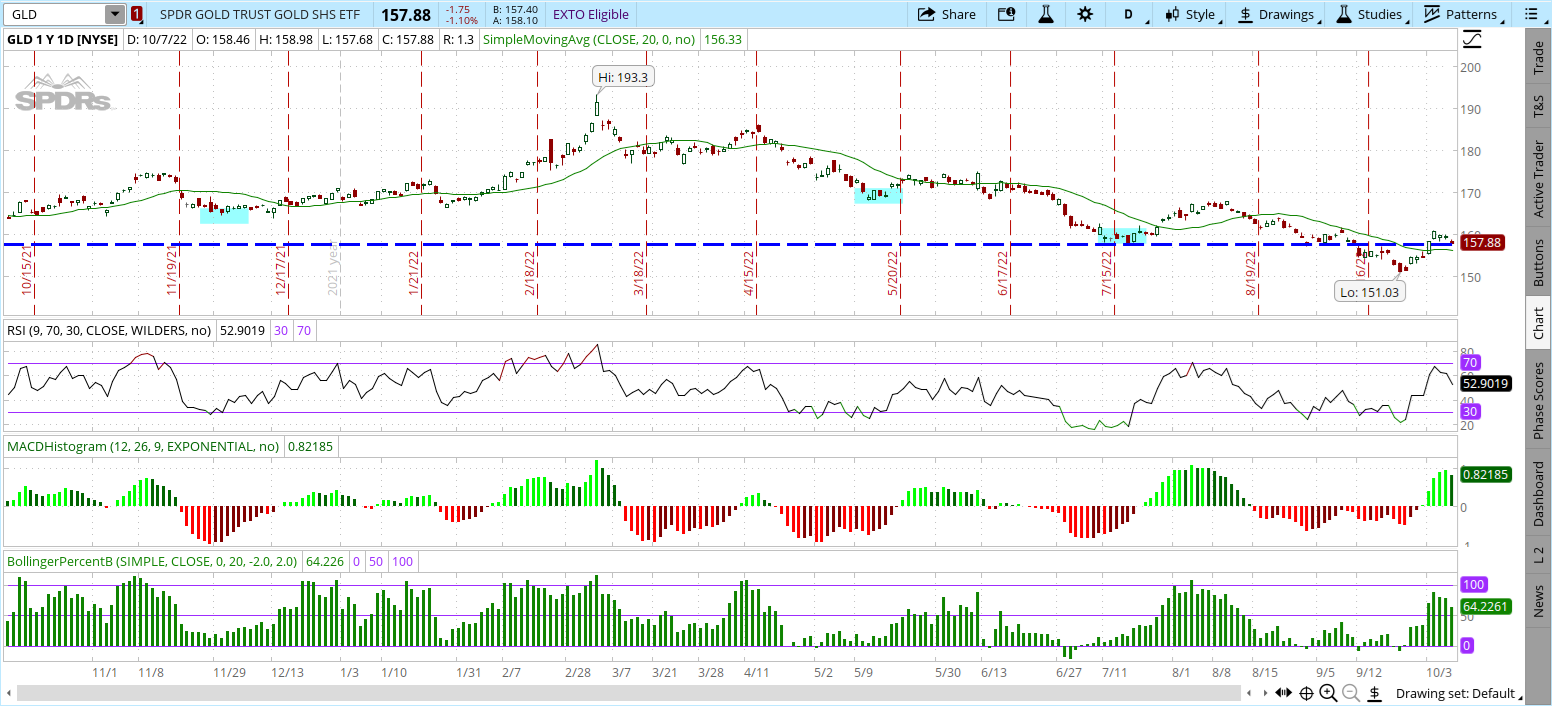Viewport: 1552px width, 706px height.
Task: Click the BollingerPercentB 100 level tag
Action: point(1473,584)
